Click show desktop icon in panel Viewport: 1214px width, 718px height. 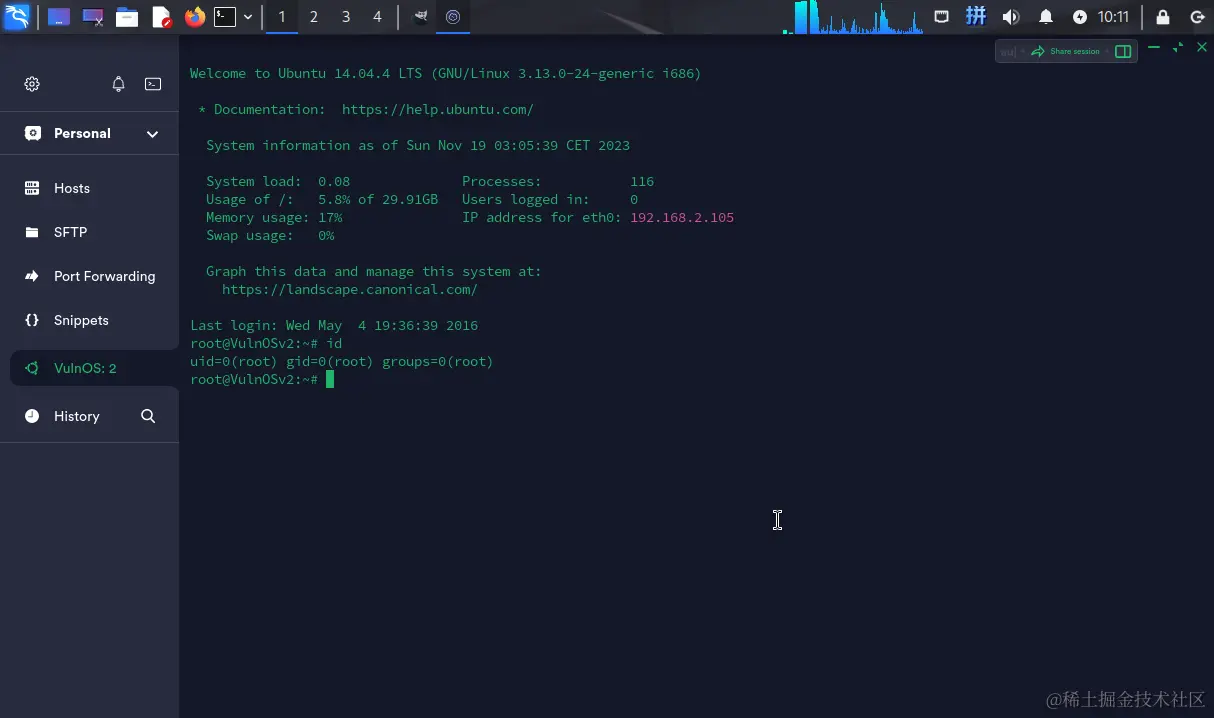click(59, 16)
